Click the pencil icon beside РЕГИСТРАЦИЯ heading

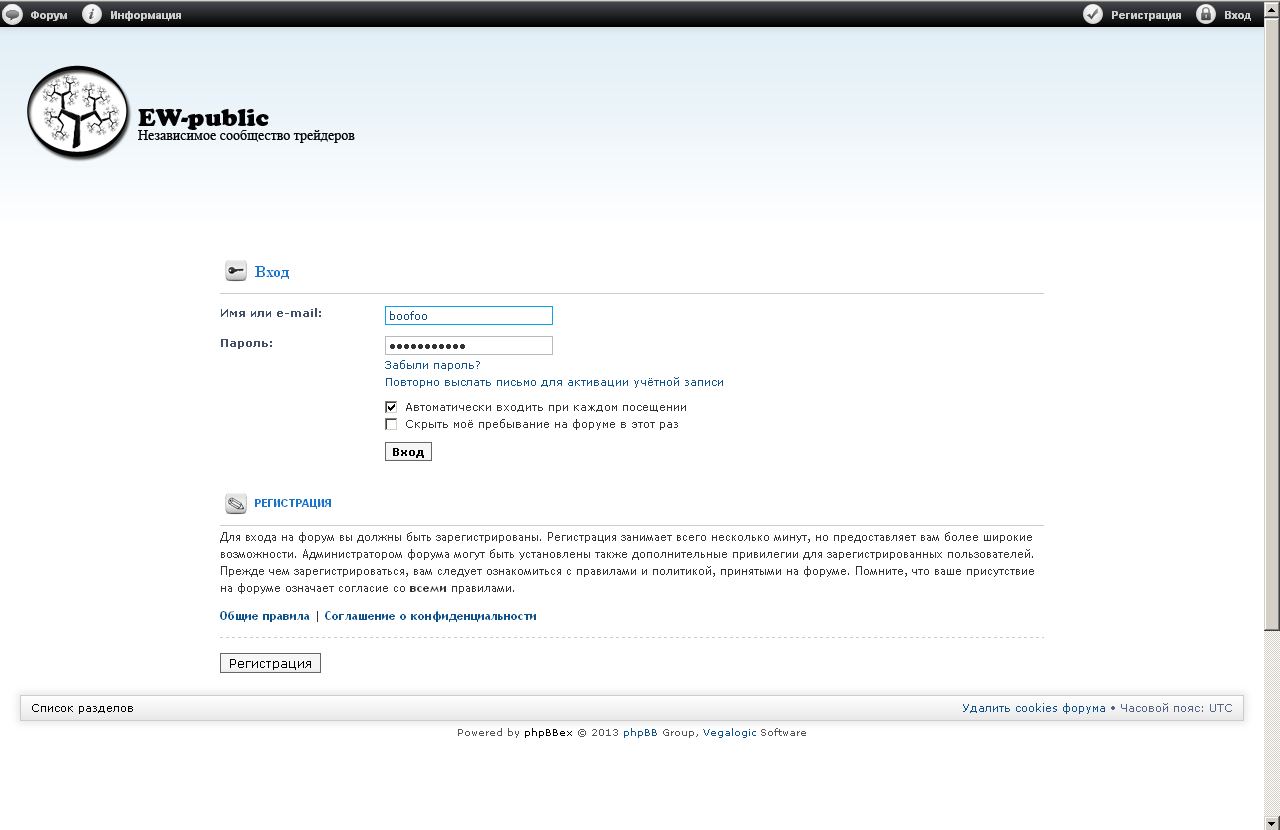coord(236,504)
